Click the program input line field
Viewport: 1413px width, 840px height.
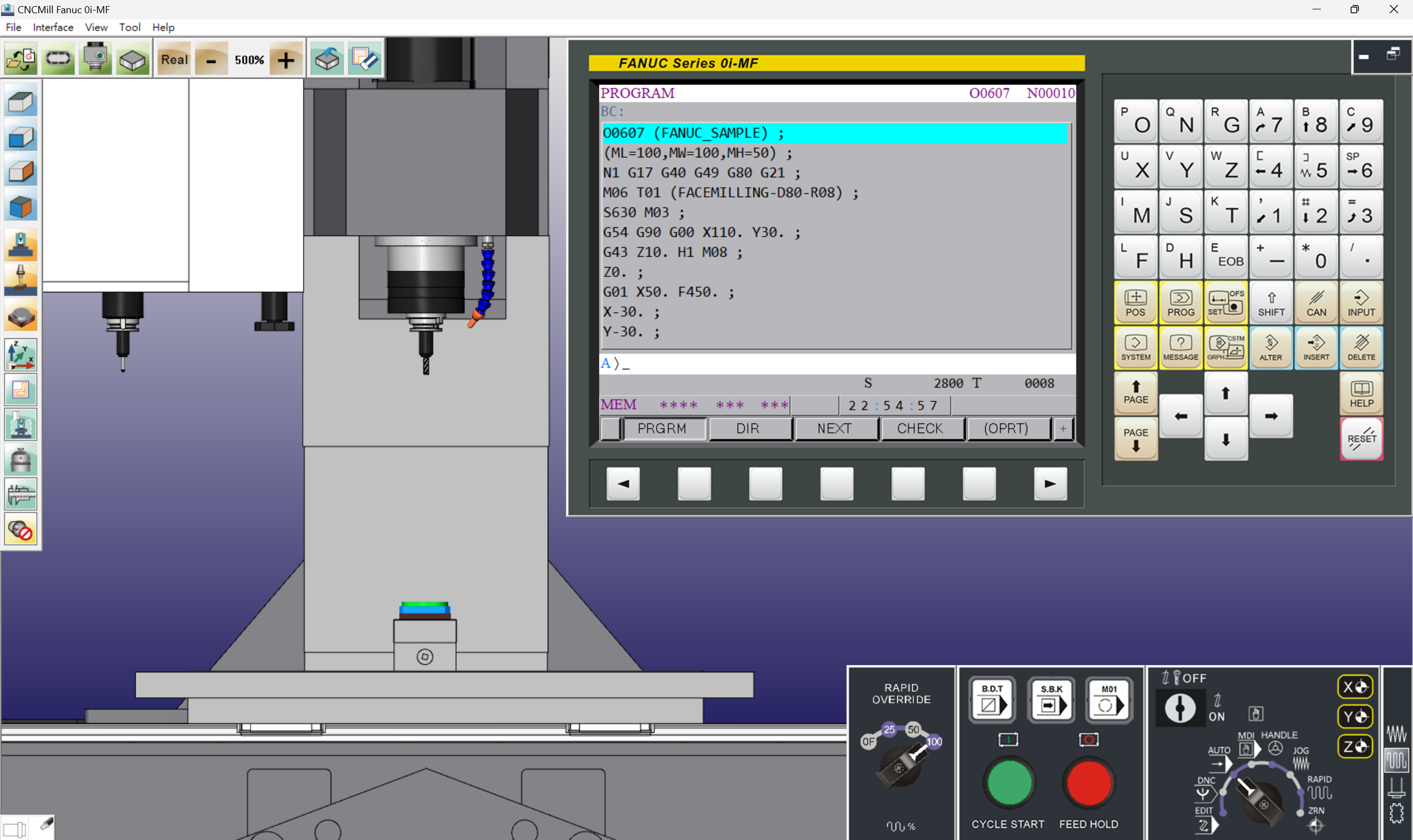pos(838,363)
